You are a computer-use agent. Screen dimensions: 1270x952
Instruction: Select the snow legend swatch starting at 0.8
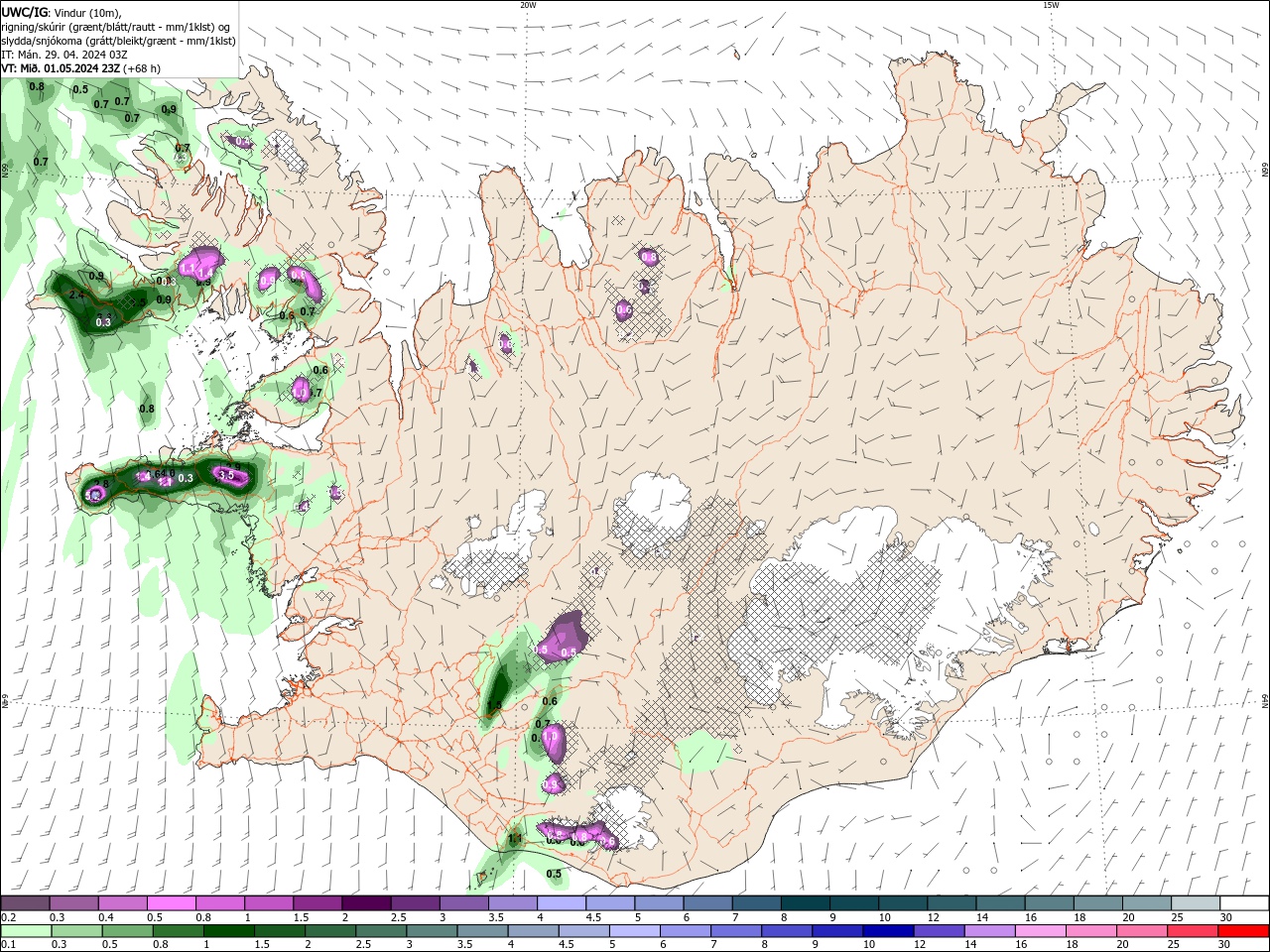pos(219,903)
